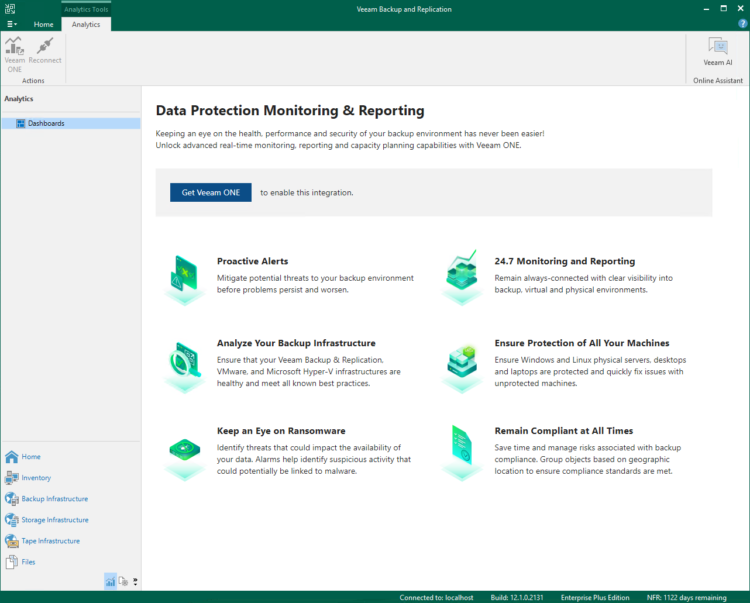Image resolution: width=750 pixels, height=603 pixels.
Task: Select the Analytics chart icon in bottom navigation strip
Action: (x=110, y=580)
